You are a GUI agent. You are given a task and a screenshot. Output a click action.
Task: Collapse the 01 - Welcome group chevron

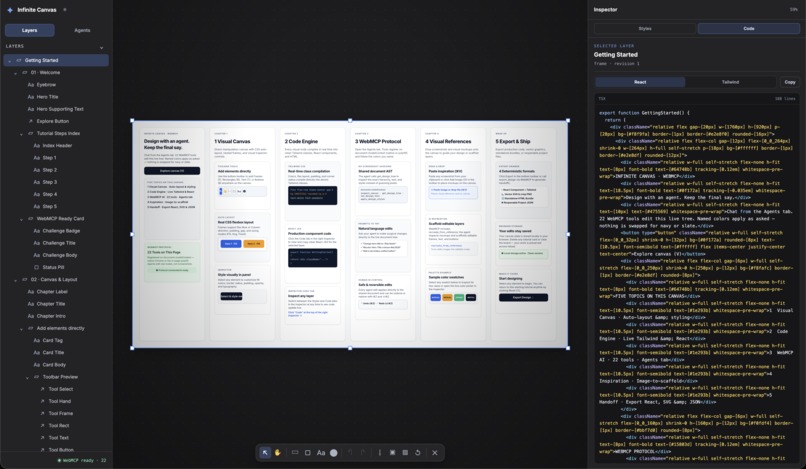(15, 73)
